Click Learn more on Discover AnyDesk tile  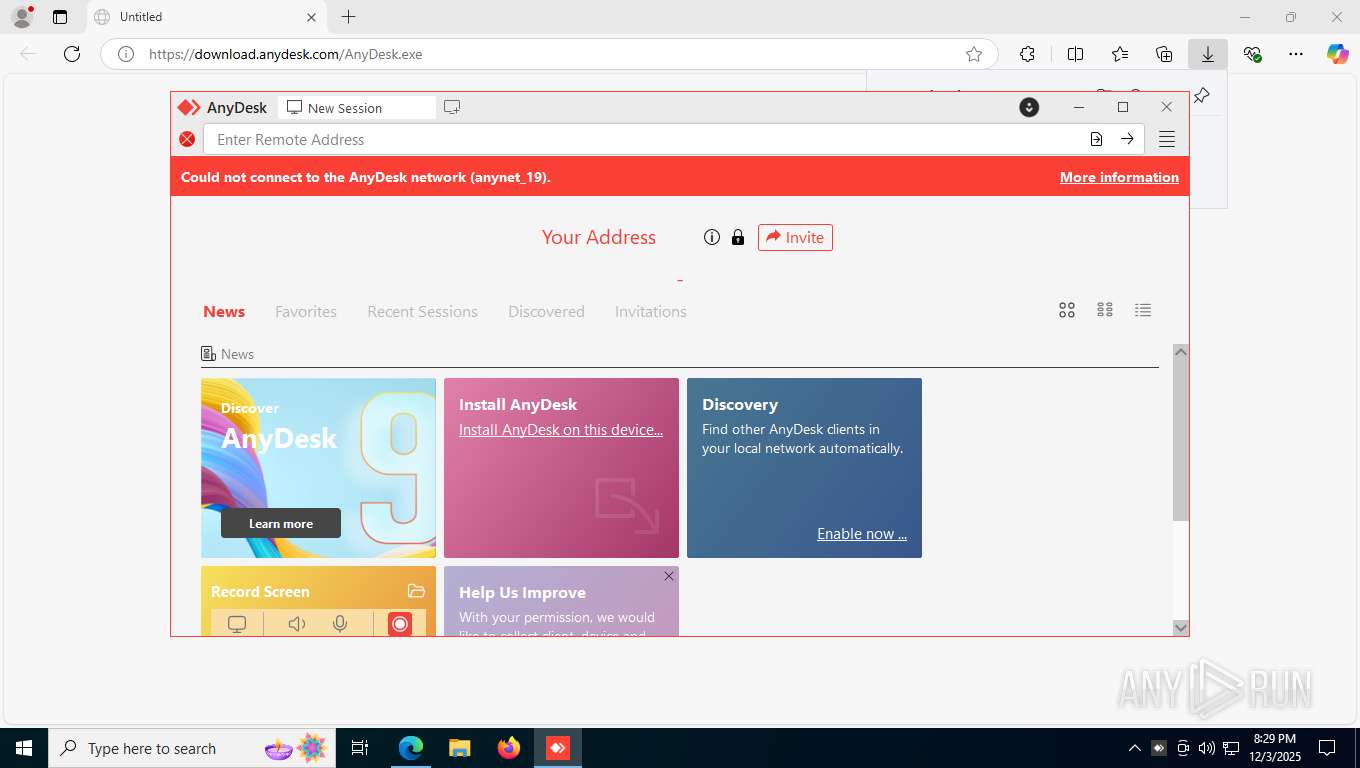tap(281, 523)
